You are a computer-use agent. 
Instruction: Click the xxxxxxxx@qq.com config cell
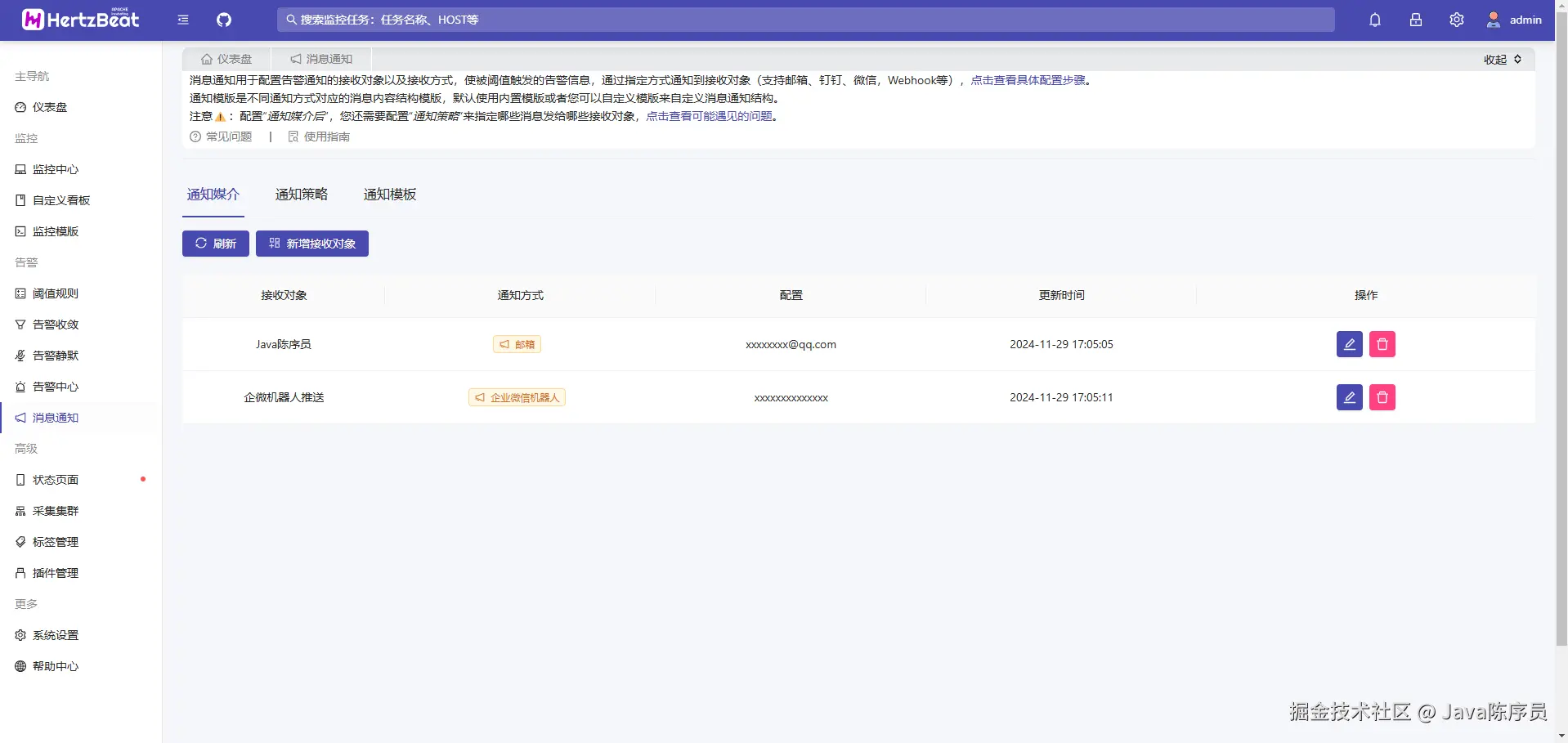point(791,344)
